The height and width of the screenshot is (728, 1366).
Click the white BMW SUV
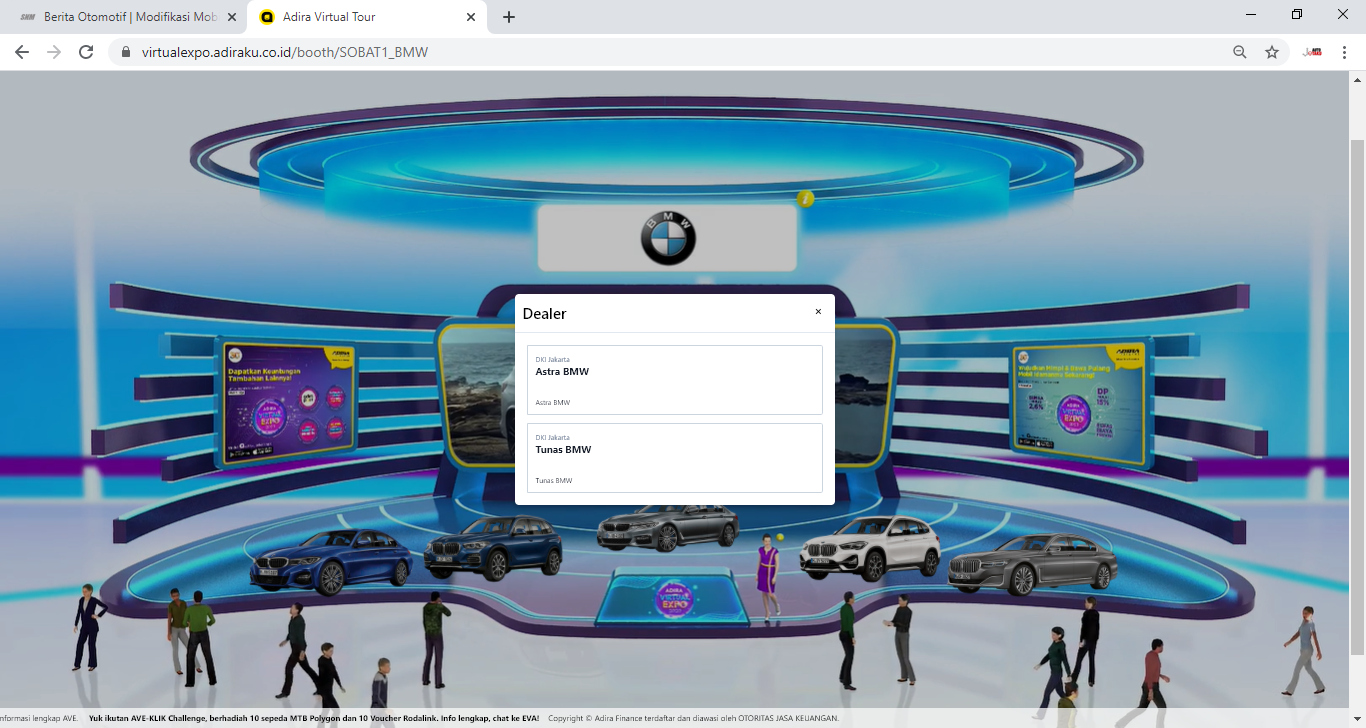click(x=870, y=548)
